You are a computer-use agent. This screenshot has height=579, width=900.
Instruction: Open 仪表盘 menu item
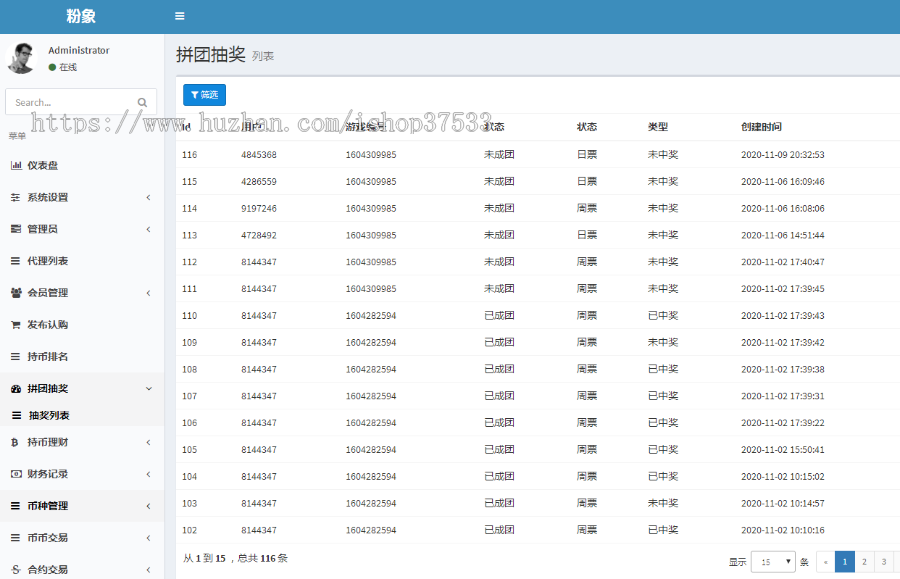(x=82, y=165)
